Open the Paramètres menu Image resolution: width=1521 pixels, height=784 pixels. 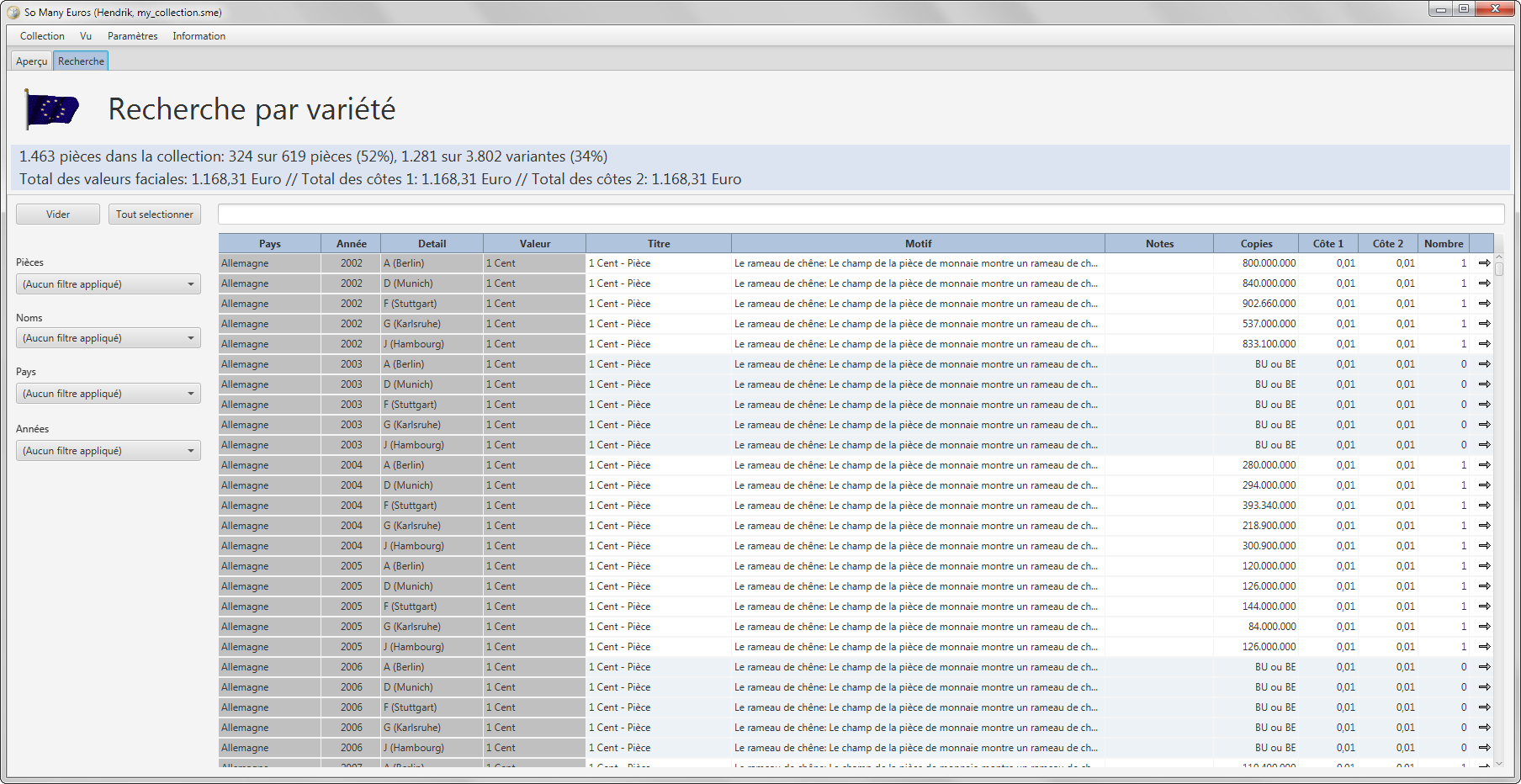coord(132,36)
